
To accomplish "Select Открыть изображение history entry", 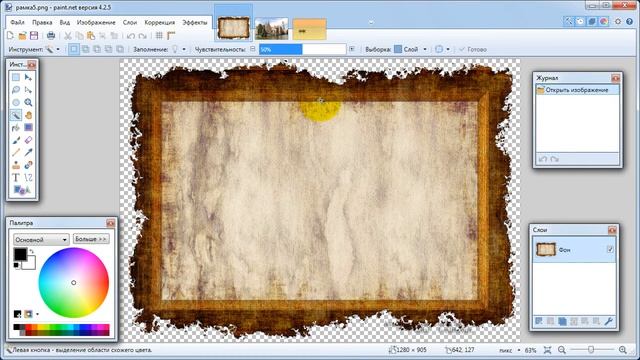I will click(x=577, y=90).
